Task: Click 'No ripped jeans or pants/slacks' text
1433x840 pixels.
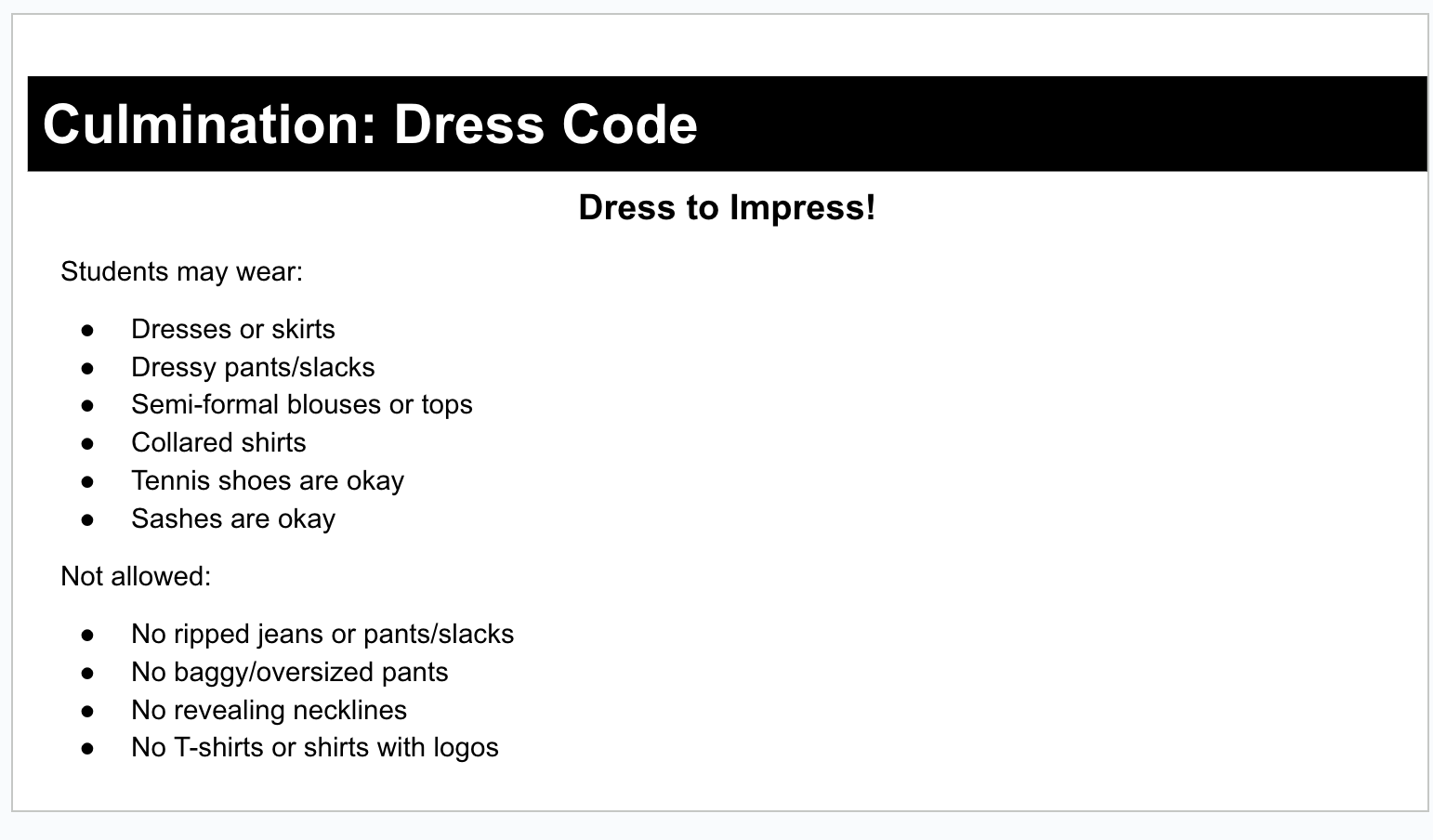Action: coord(322,634)
